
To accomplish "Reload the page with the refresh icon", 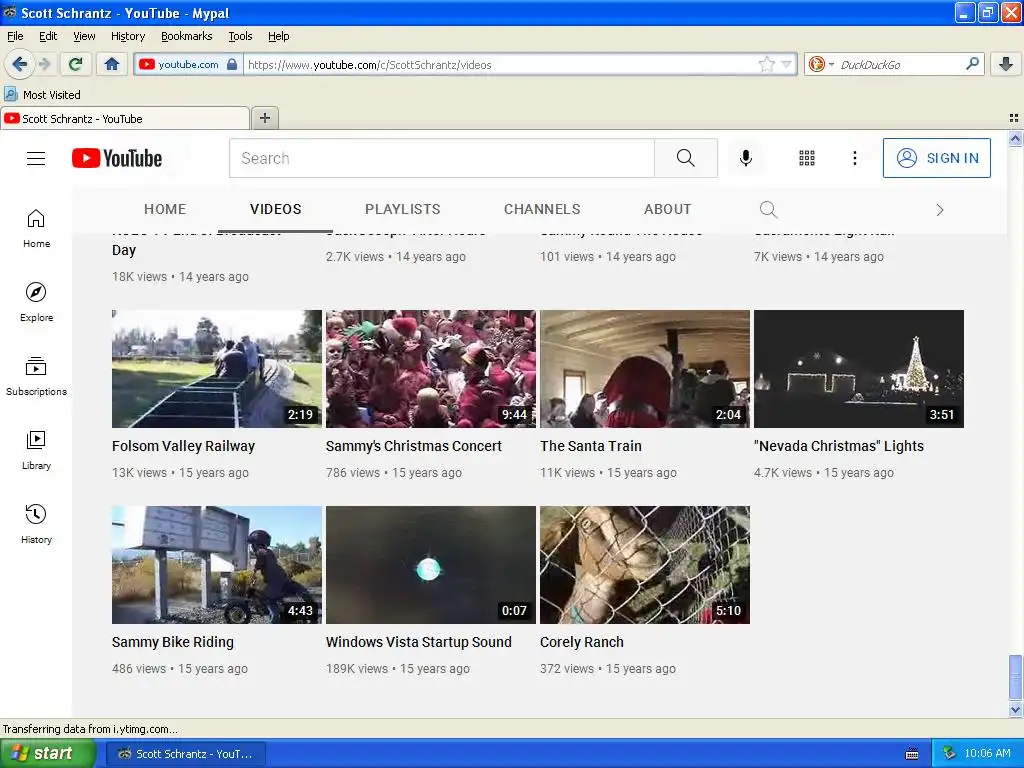I will coord(76,64).
